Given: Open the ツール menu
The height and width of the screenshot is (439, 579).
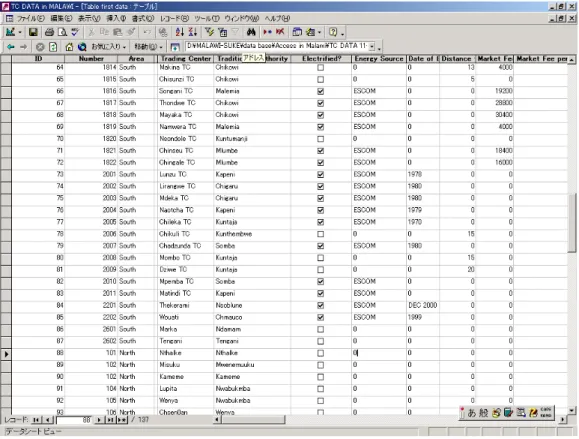Looking at the screenshot, I should [x=207, y=18].
